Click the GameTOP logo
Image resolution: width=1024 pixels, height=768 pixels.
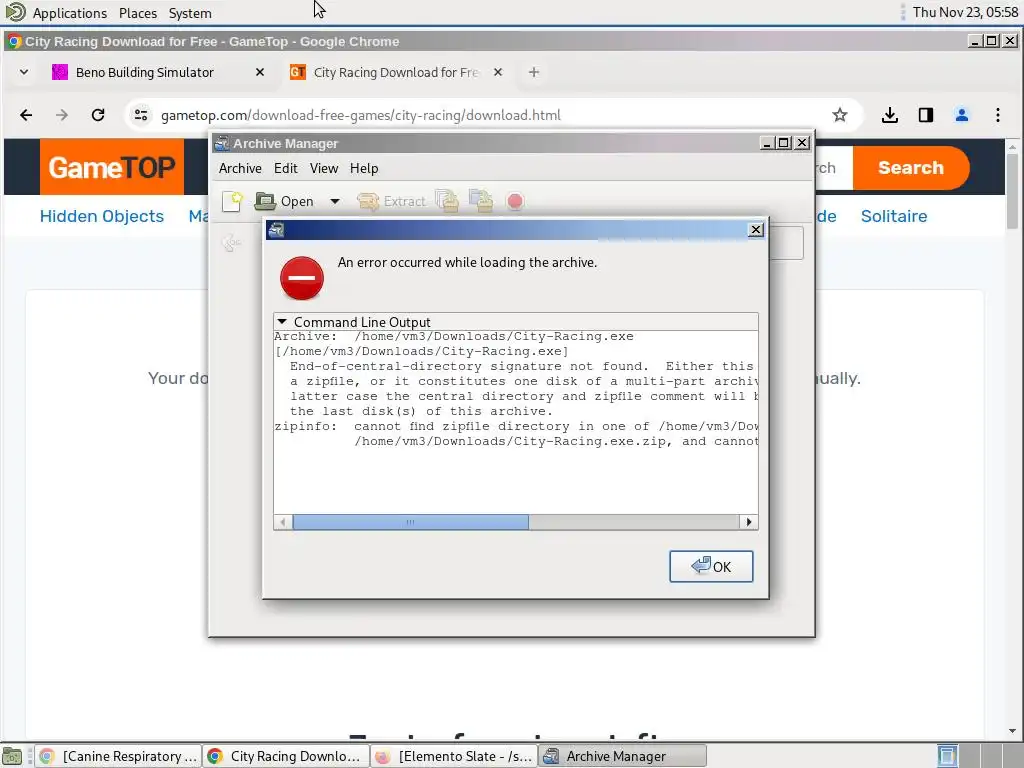[x=112, y=167]
